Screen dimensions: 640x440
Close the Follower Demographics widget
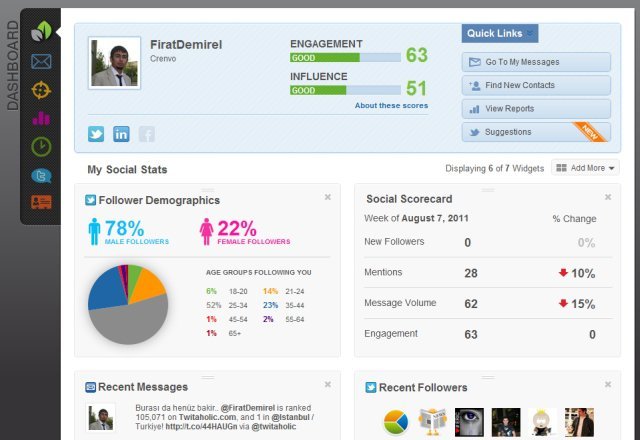pyautogui.click(x=327, y=197)
